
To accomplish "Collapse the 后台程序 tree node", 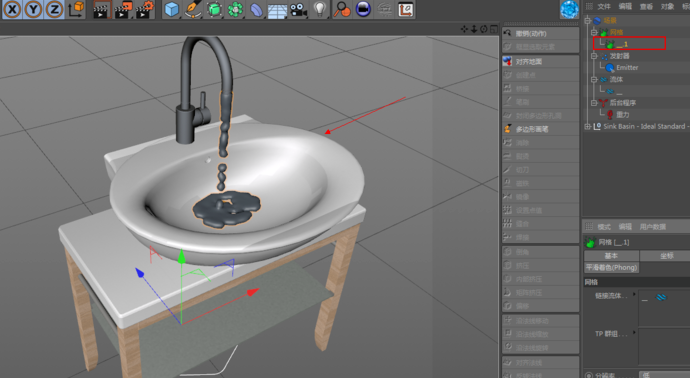I will (594, 103).
